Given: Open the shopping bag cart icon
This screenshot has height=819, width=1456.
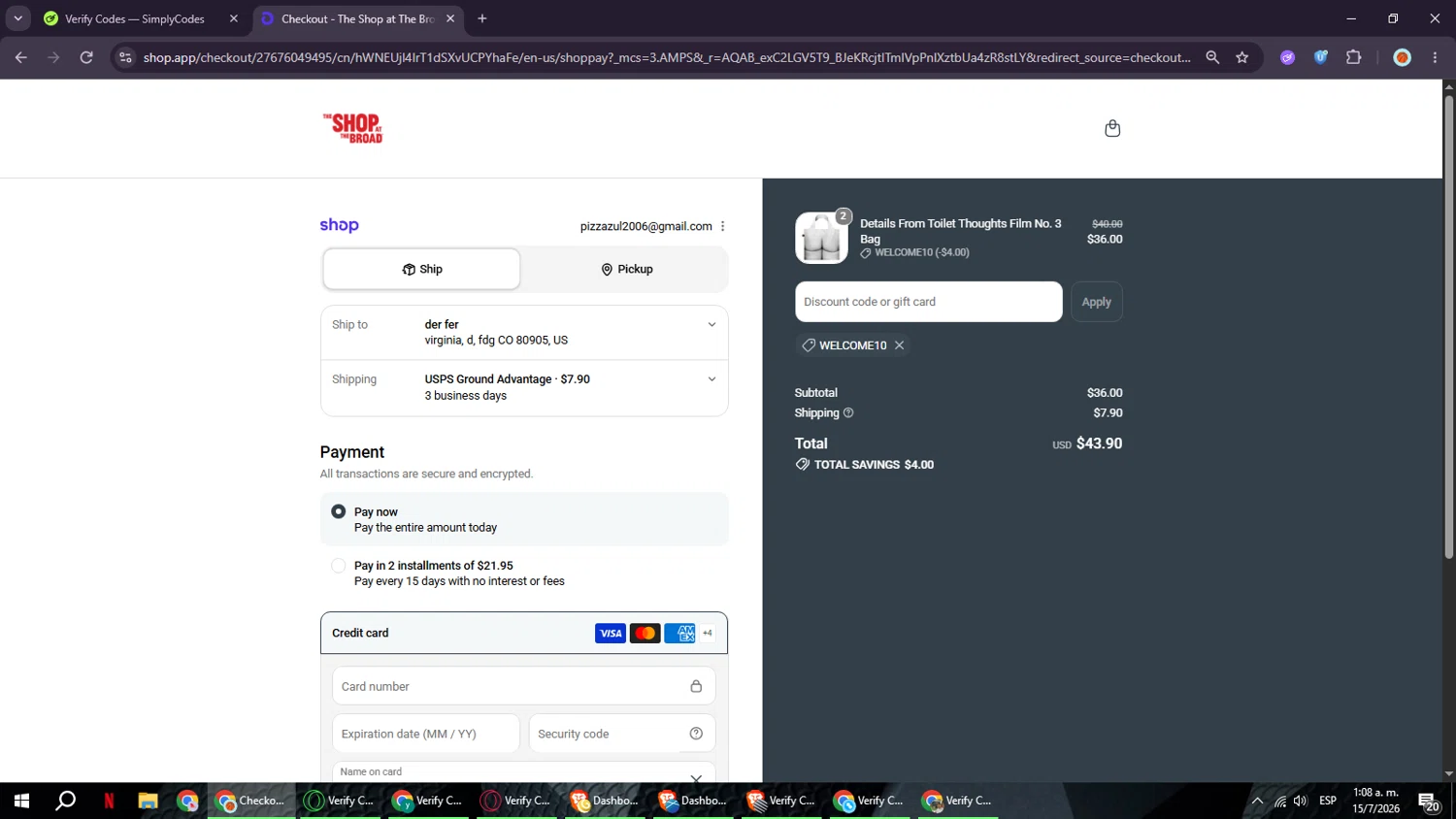Looking at the screenshot, I should pos(1112,128).
